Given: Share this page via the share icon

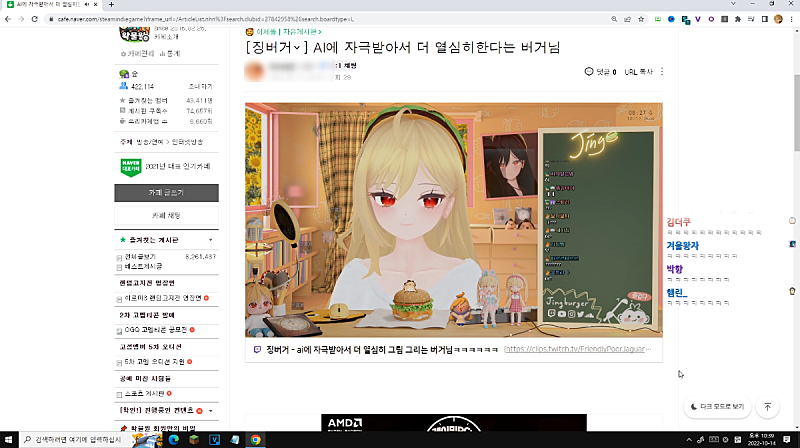Looking at the screenshot, I should [x=628, y=19].
